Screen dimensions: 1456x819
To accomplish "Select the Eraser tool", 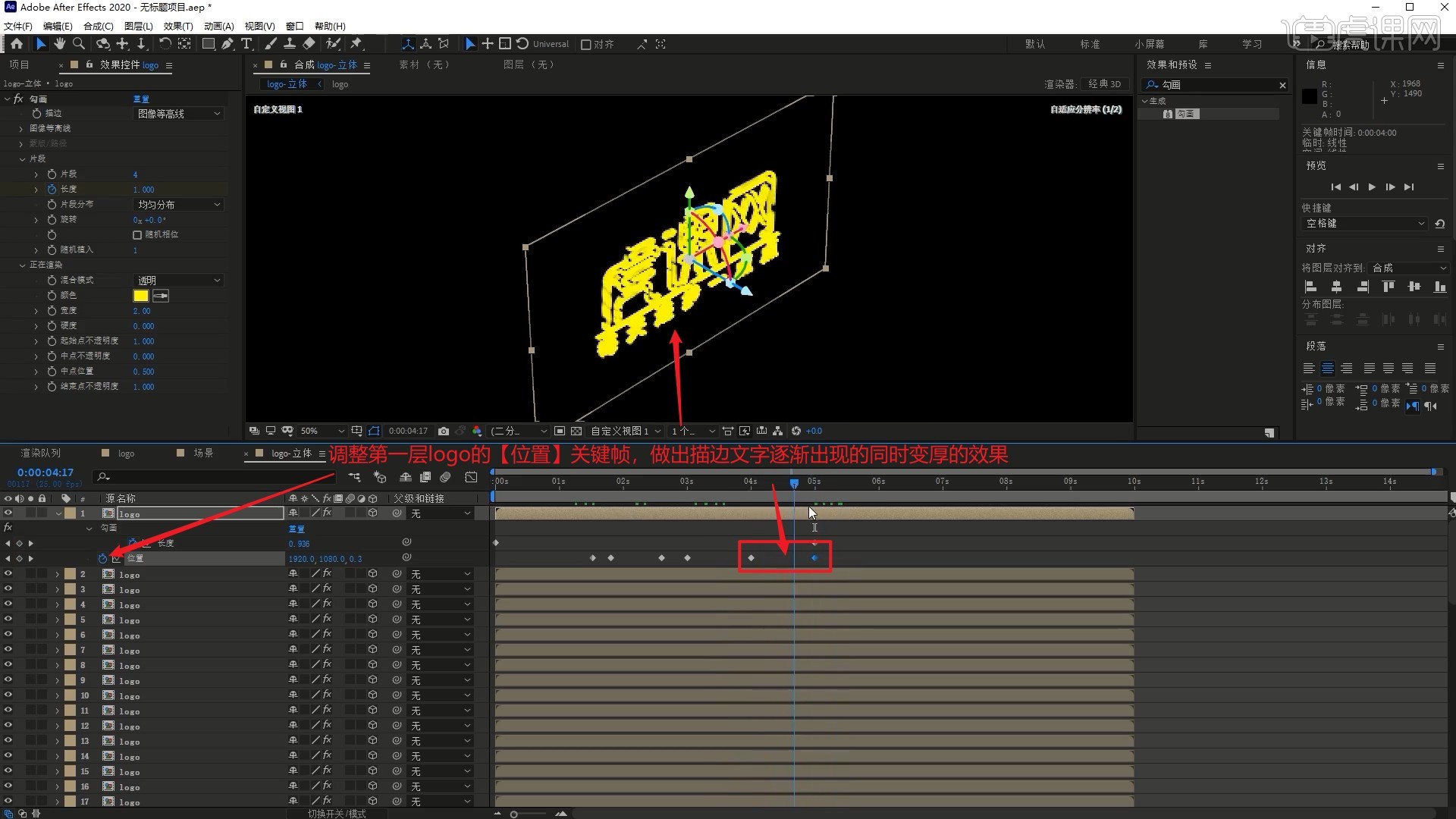I will (x=309, y=44).
